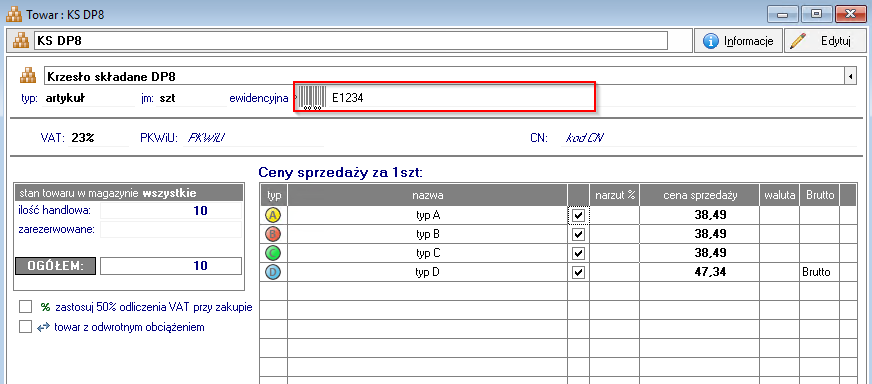
Task: Click the OGÓŁEM total value 10
Action: [200, 266]
